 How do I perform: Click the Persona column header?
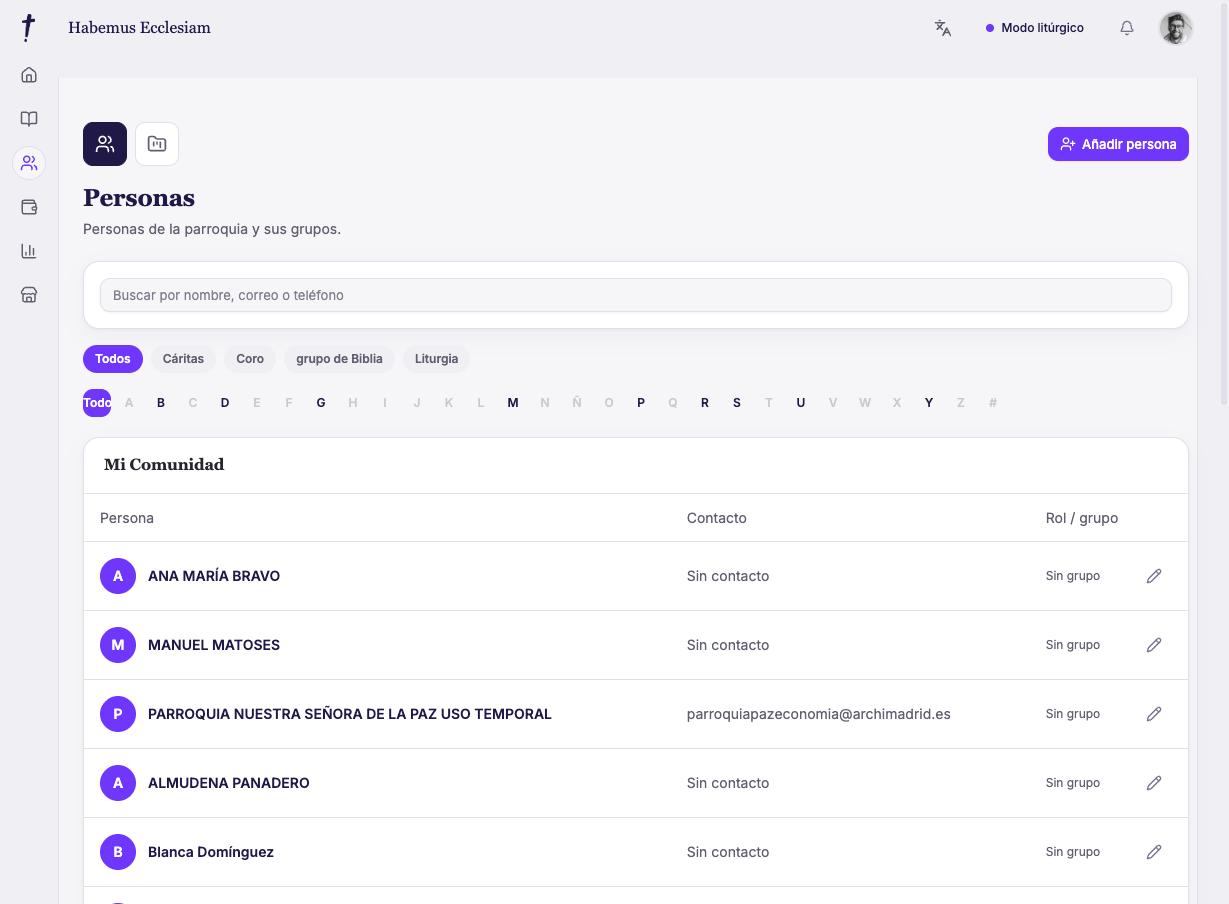(x=127, y=518)
